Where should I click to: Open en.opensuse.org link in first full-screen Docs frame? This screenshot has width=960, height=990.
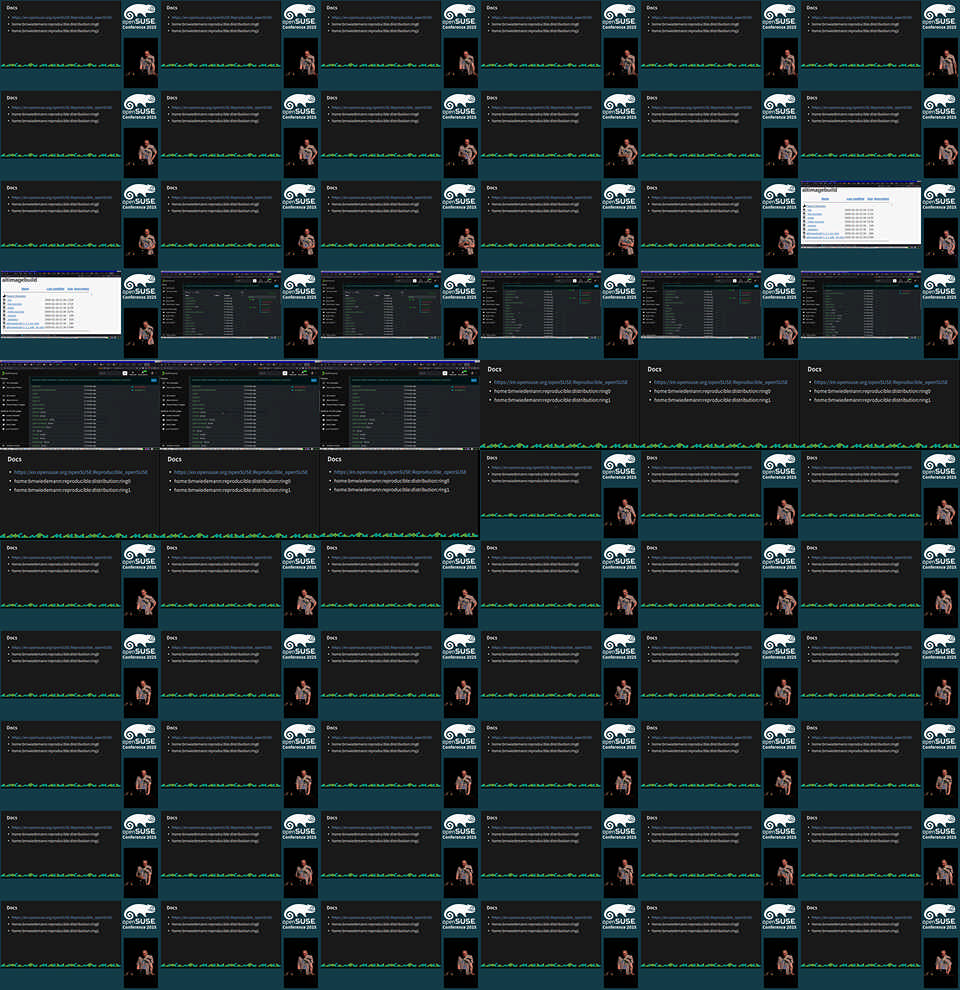coord(560,382)
